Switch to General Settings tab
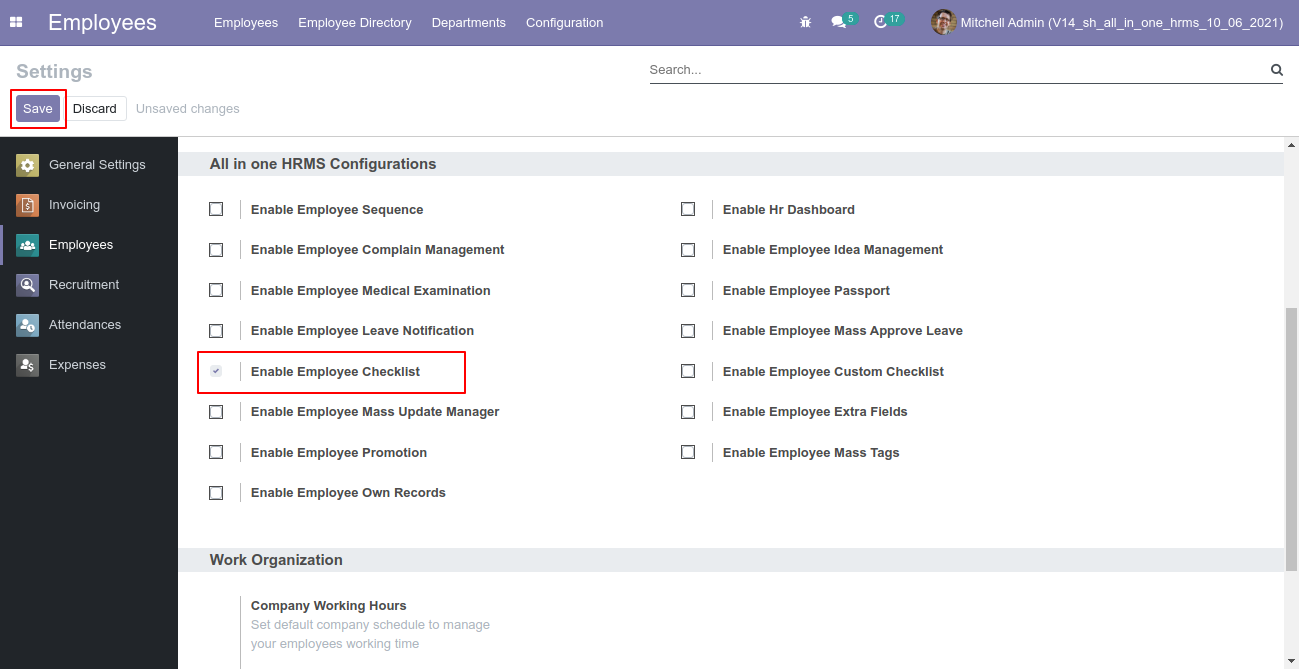The image size is (1299, 669). (89, 165)
